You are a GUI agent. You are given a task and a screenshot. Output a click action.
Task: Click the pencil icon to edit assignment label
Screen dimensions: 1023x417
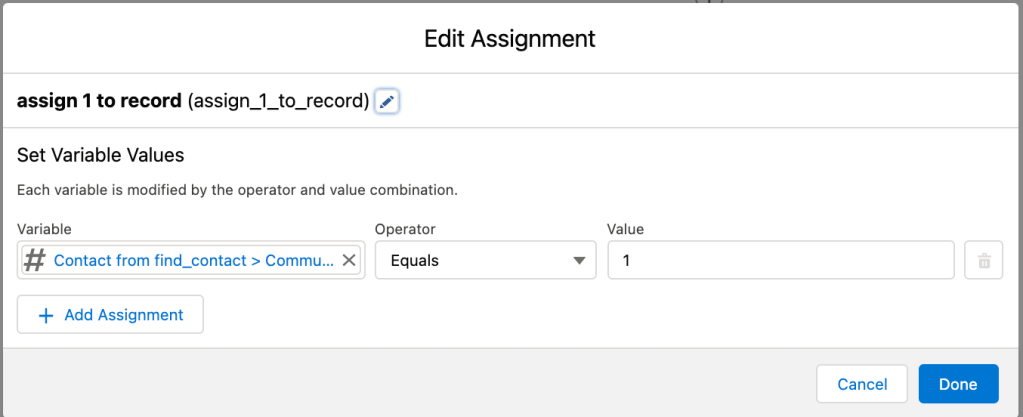click(387, 102)
